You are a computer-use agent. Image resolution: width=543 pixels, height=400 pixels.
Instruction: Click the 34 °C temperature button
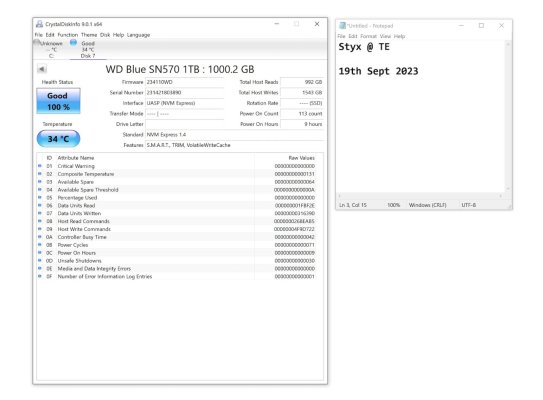point(58,139)
